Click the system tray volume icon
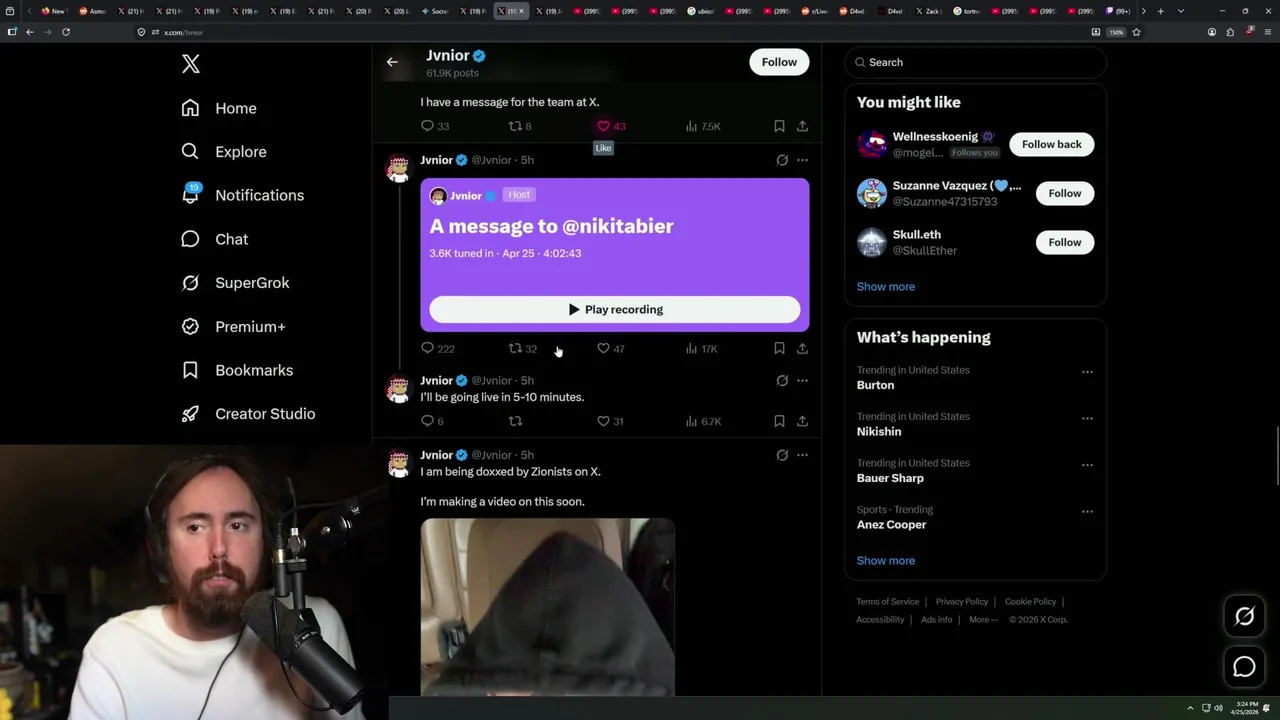Image resolution: width=1280 pixels, height=720 pixels. tap(1218, 709)
